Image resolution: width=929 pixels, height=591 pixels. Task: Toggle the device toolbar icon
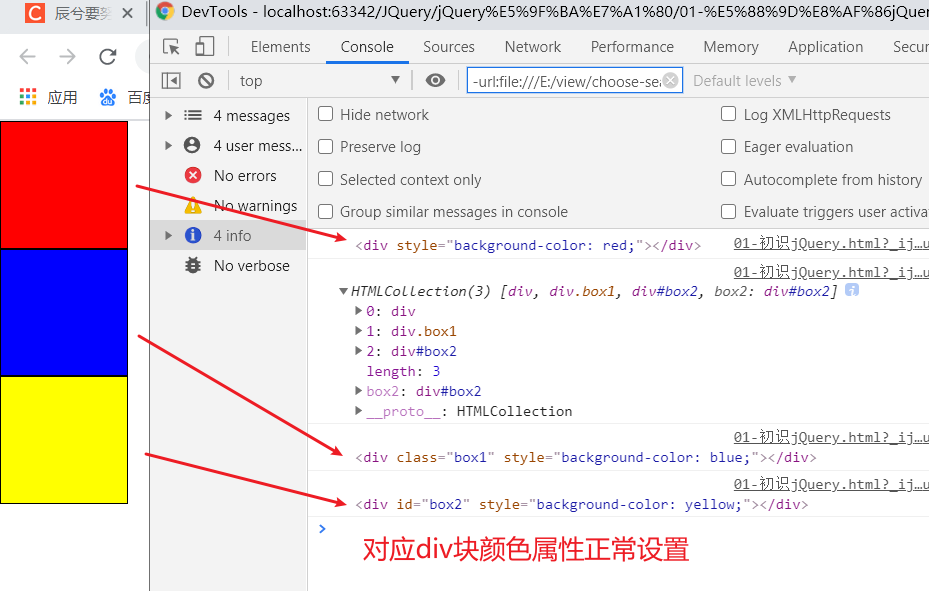pos(204,47)
